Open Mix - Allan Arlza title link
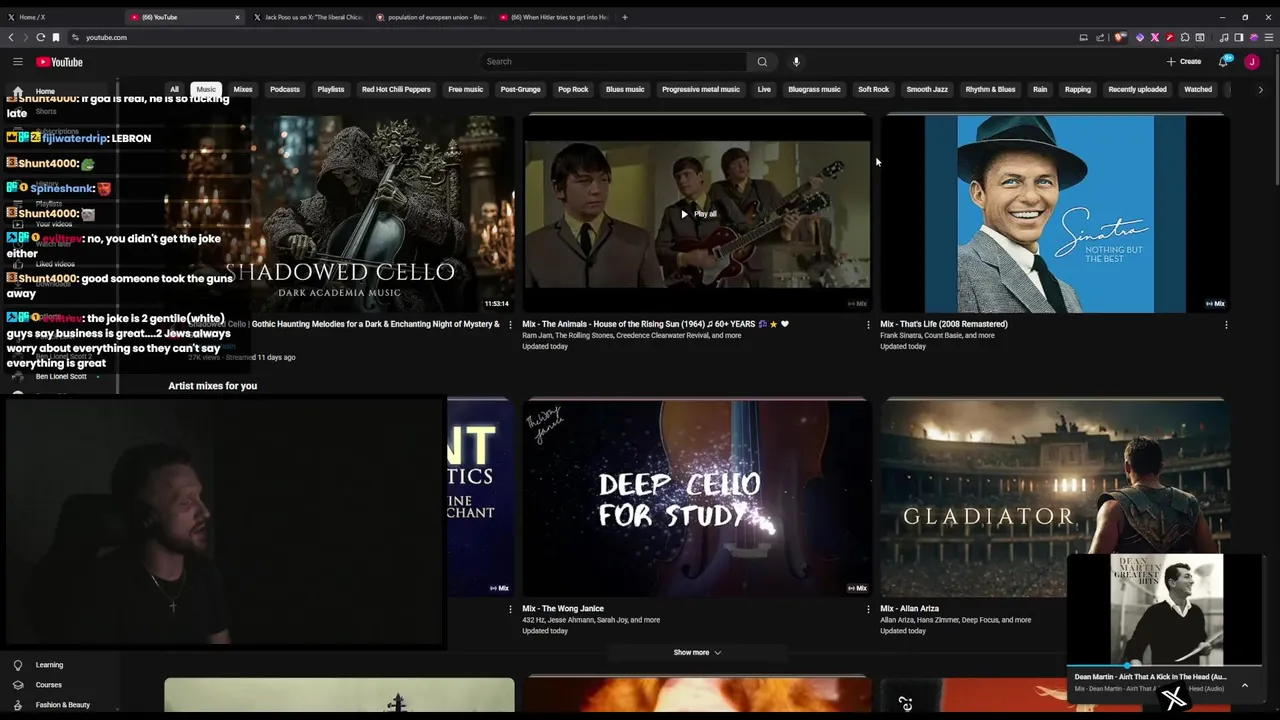This screenshot has width=1280, height=720. click(x=909, y=608)
